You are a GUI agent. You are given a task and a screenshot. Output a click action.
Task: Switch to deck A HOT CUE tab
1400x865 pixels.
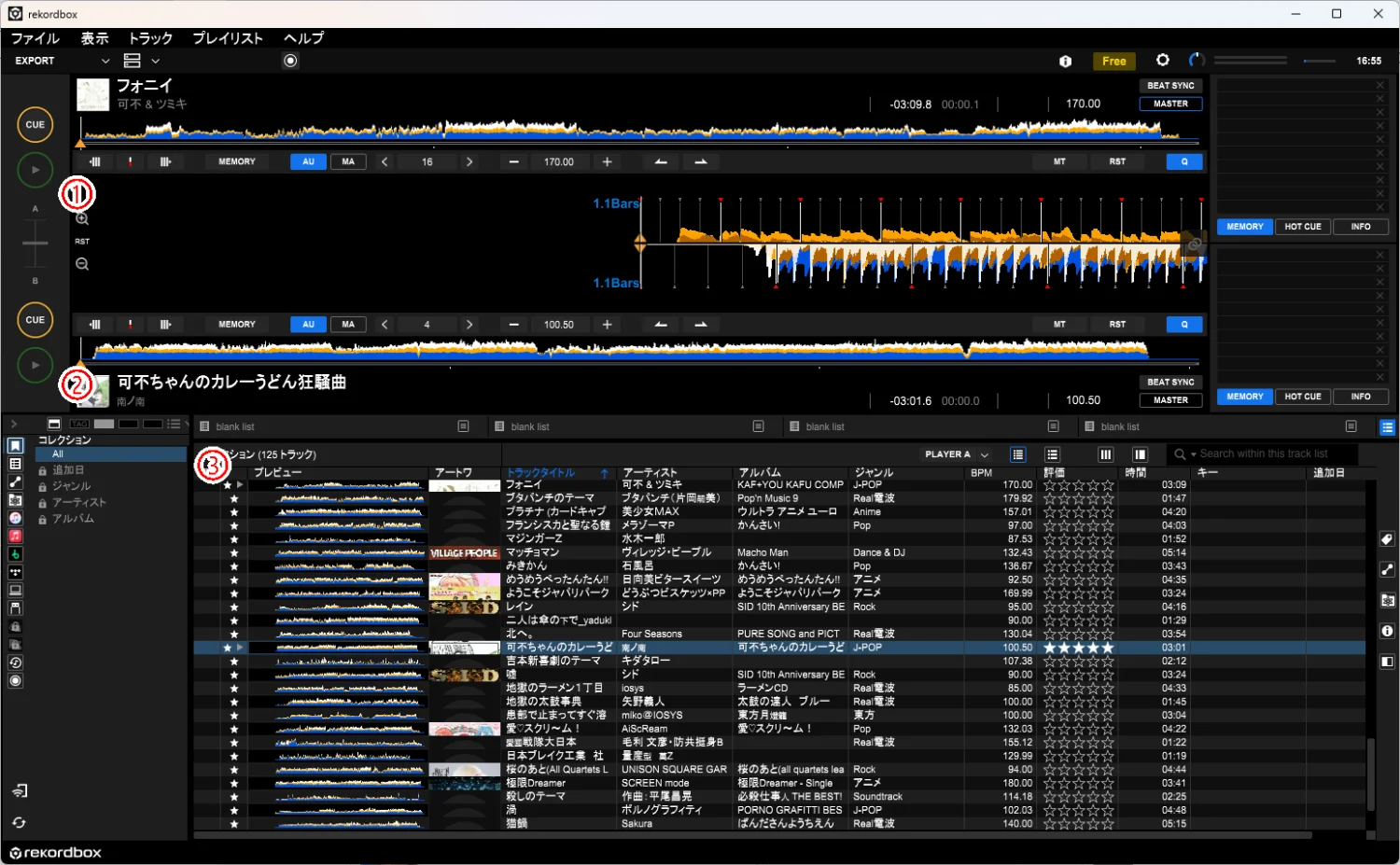tap(1302, 227)
